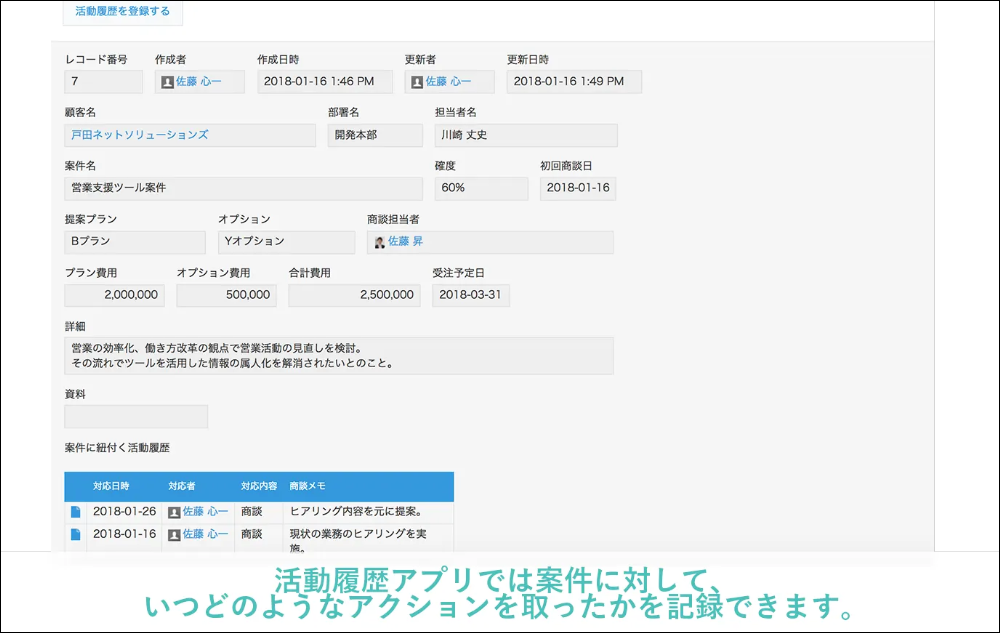Click the 受注予定日 value 2018-03-31
Viewport: 1000px width, 633px height.
click(x=471, y=295)
